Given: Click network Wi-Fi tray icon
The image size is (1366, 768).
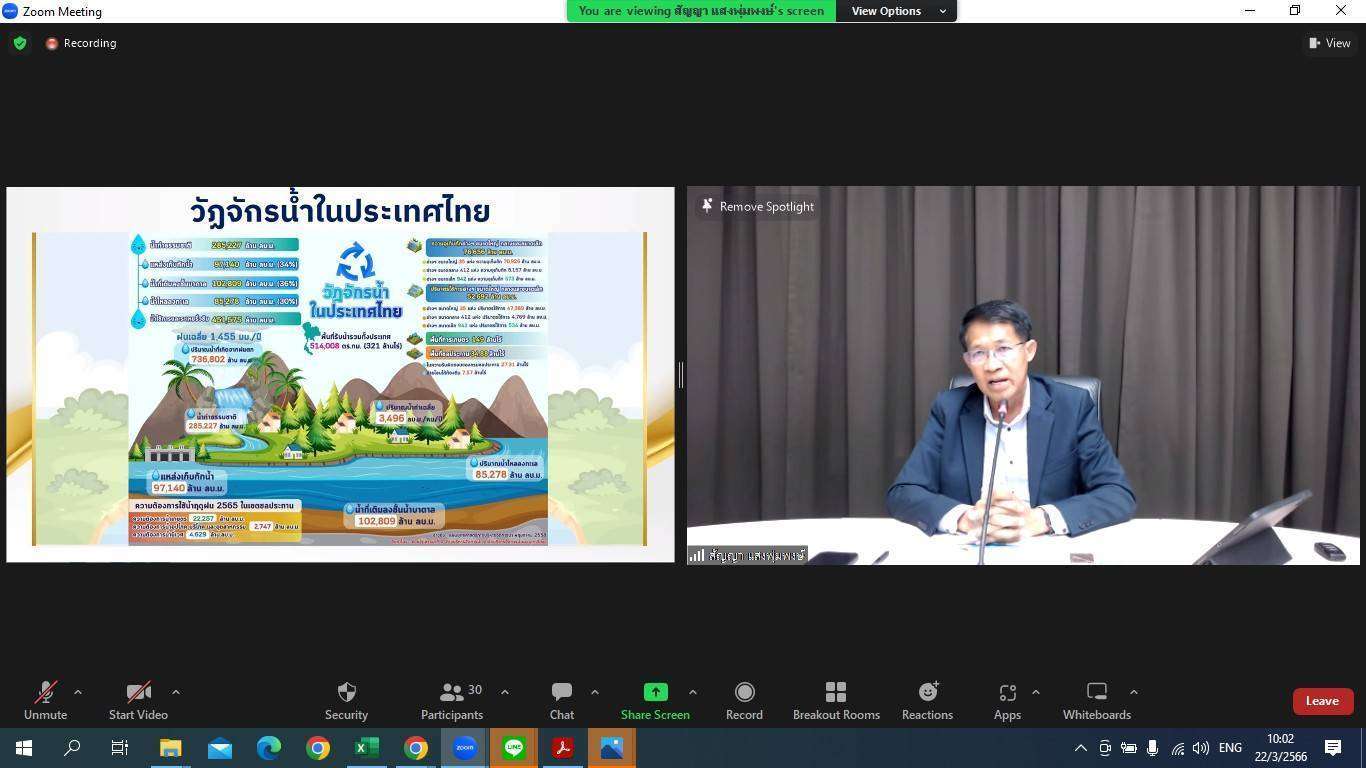Looking at the screenshot, I should (1177, 748).
